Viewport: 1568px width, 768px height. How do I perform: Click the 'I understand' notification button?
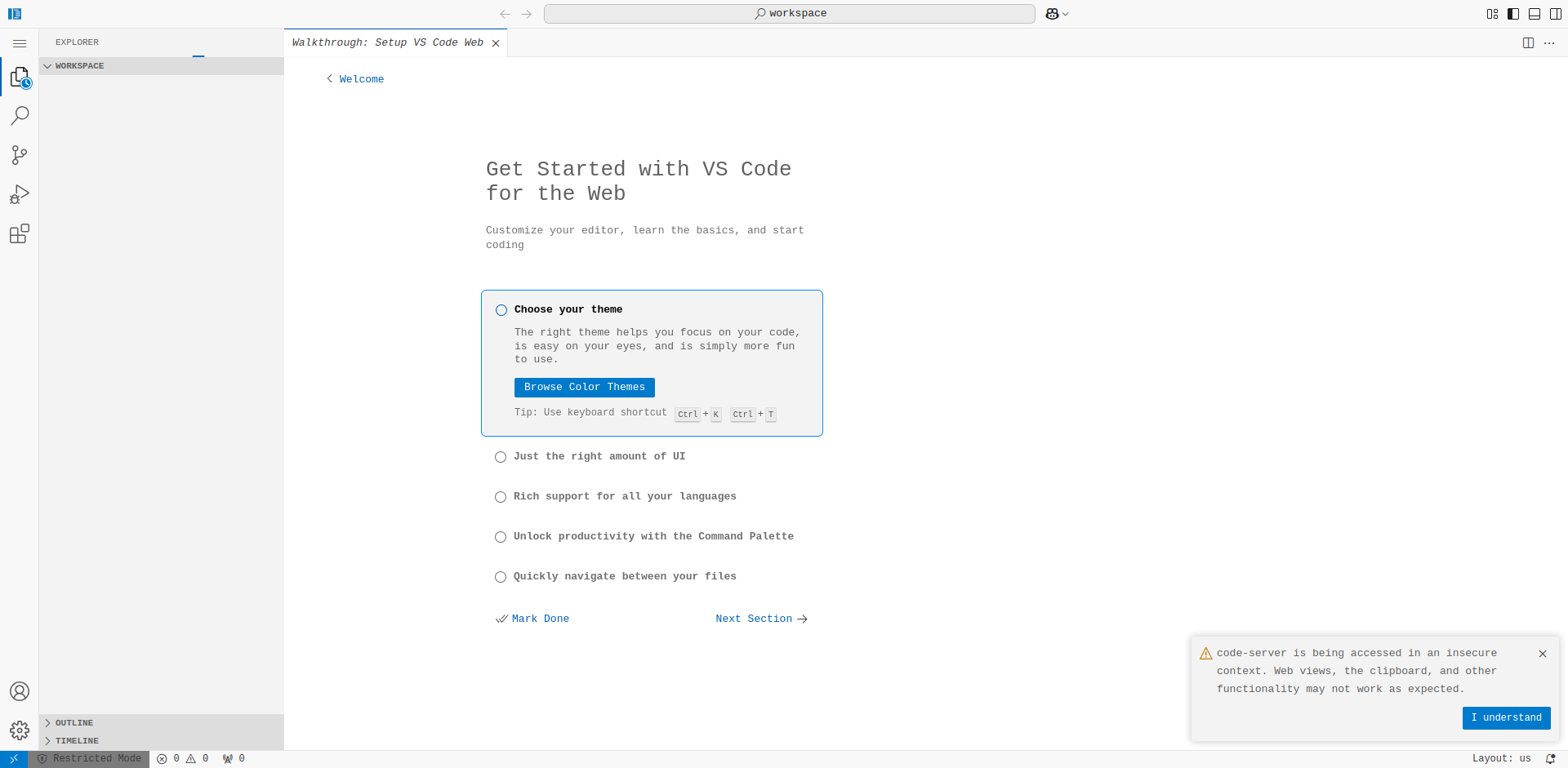tap(1507, 718)
